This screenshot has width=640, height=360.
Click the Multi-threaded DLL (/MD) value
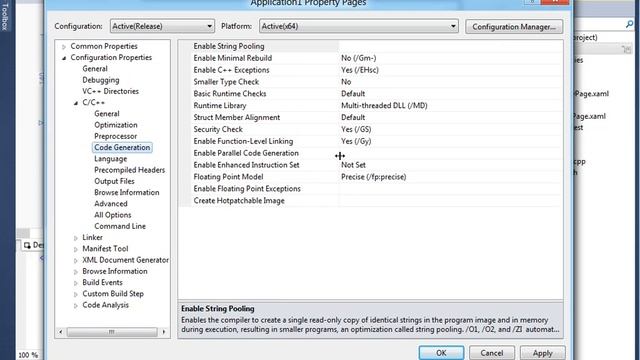click(x=384, y=105)
